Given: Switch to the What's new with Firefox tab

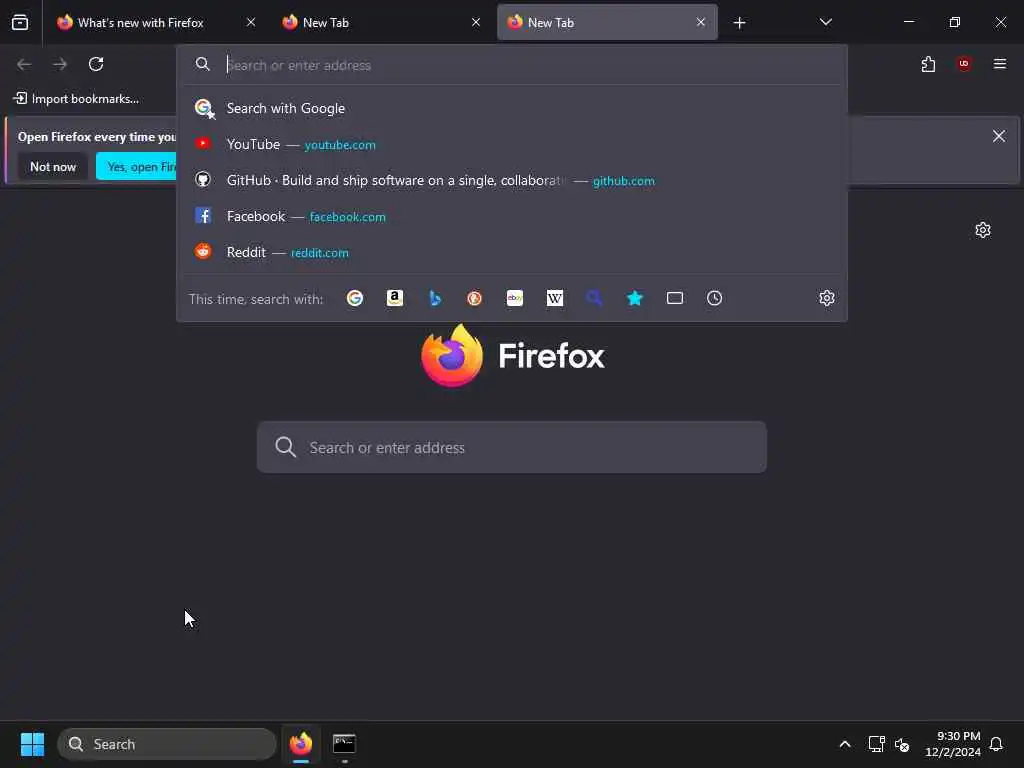Looking at the screenshot, I should click(x=156, y=22).
